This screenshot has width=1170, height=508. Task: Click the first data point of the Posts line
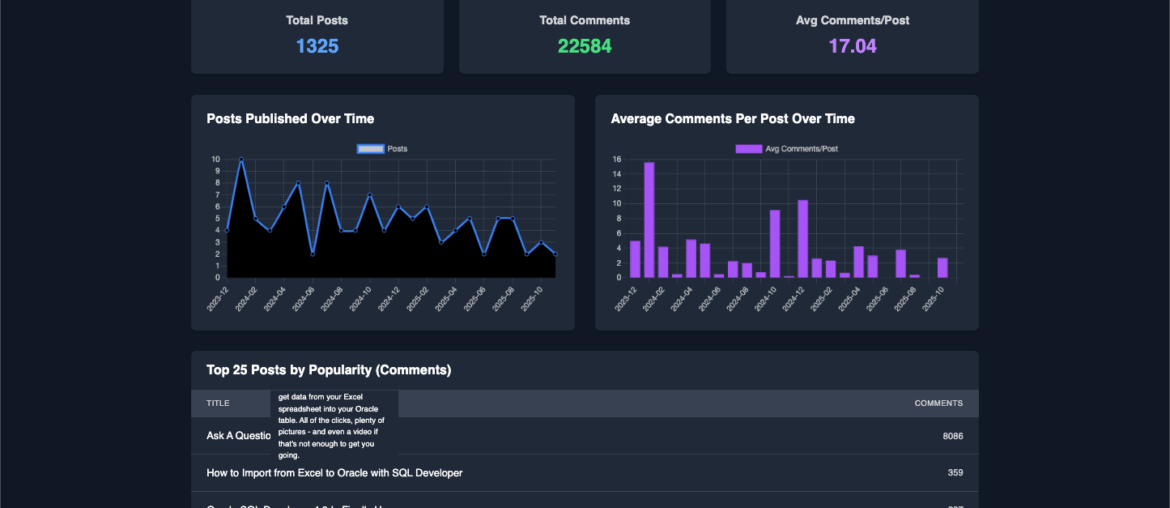(x=228, y=230)
